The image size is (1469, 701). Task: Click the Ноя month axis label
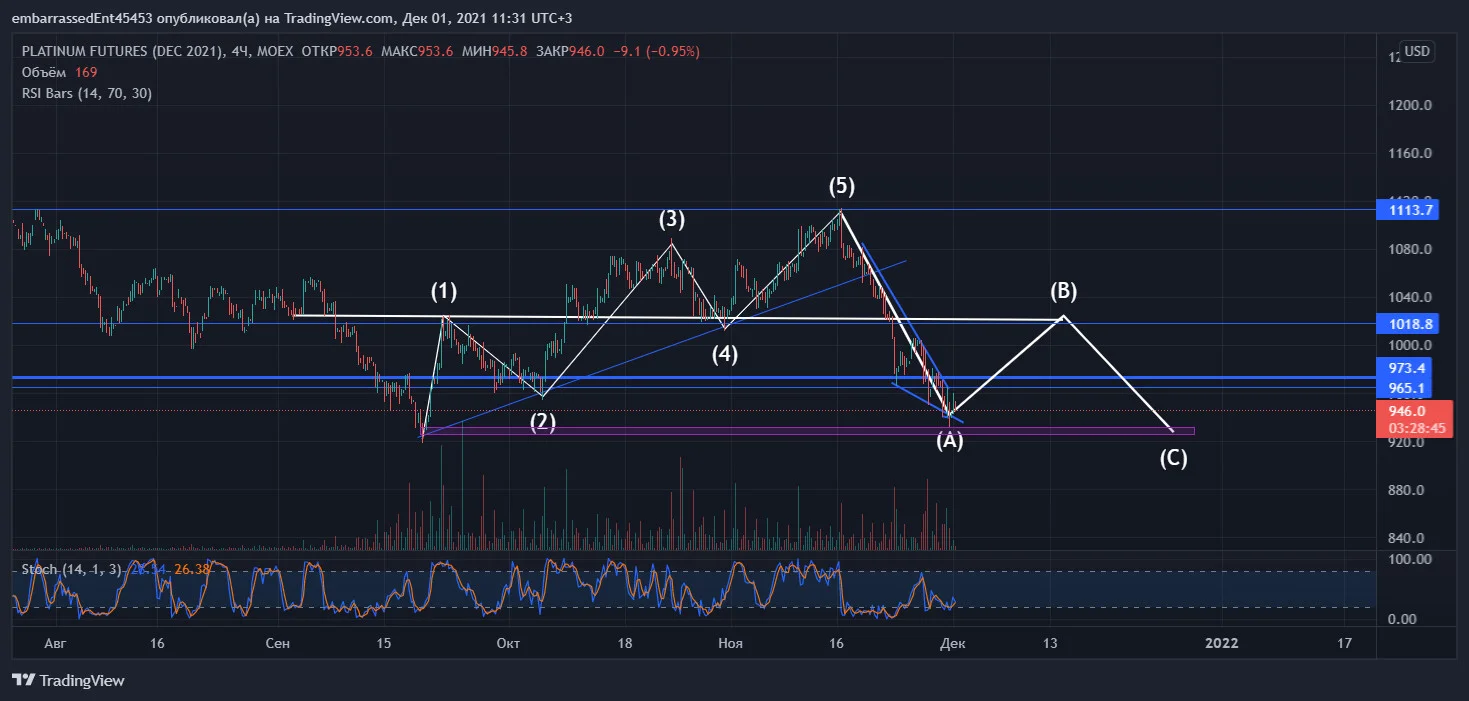pos(730,643)
